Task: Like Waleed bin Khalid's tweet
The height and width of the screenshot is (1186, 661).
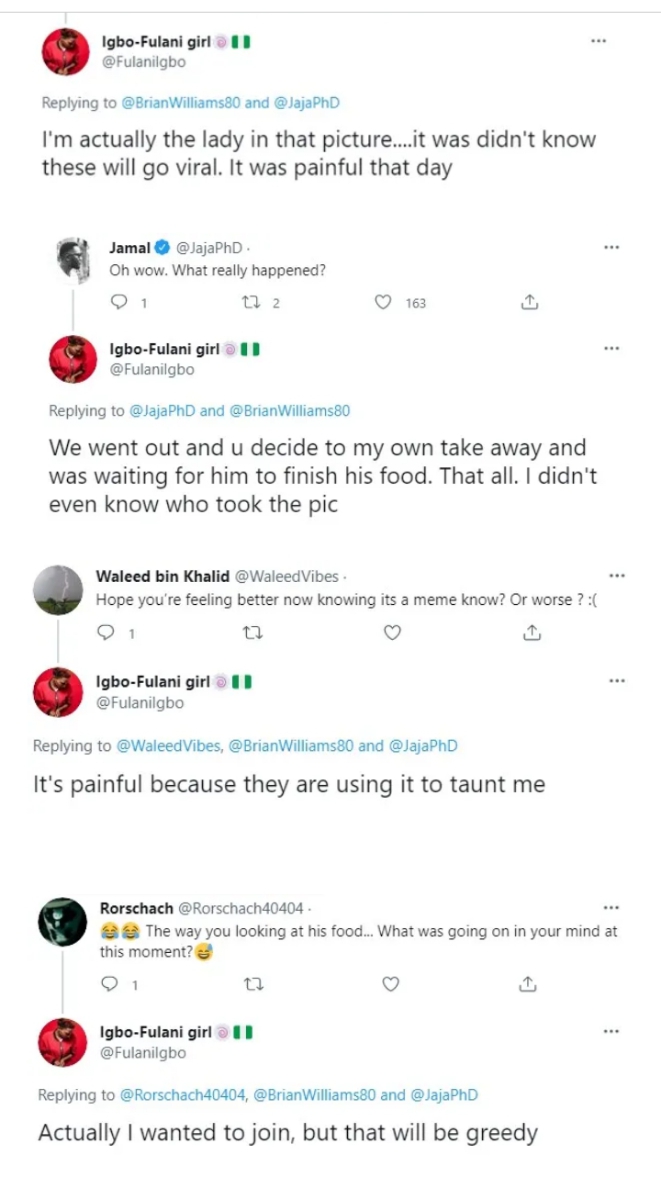Action: (x=392, y=632)
